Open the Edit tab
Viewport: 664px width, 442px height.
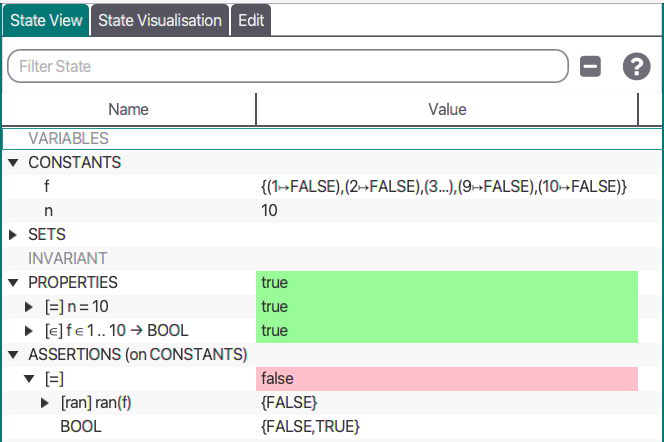coord(251,21)
